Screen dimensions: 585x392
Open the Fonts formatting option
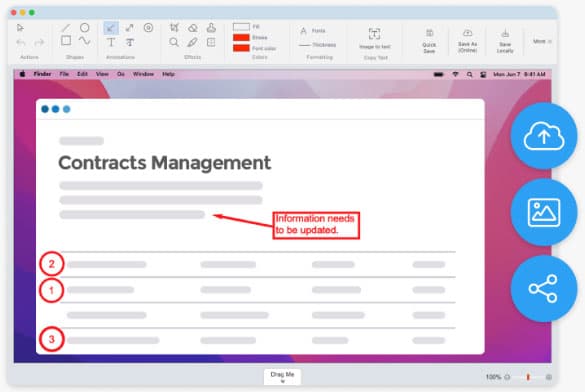coord(313,31)
